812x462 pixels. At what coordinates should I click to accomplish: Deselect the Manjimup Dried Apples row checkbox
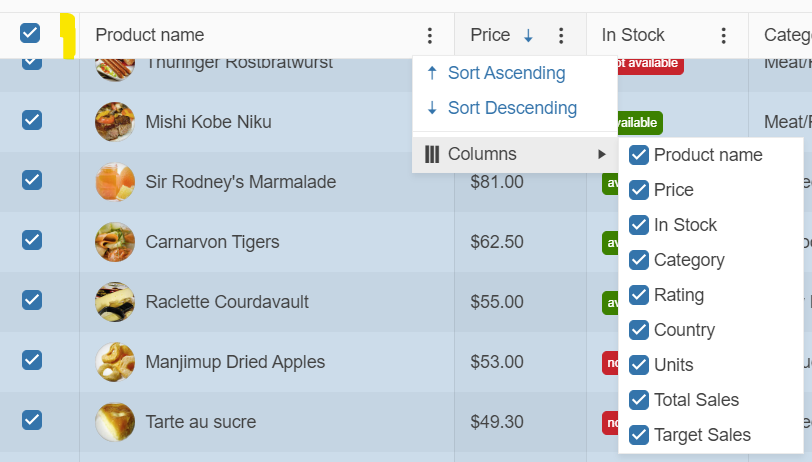(x=32, y=360)
